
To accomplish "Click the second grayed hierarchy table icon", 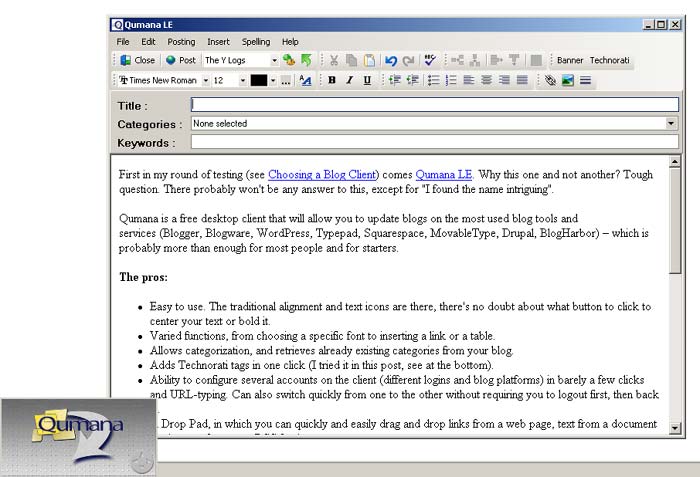I will tap(475, 60).
